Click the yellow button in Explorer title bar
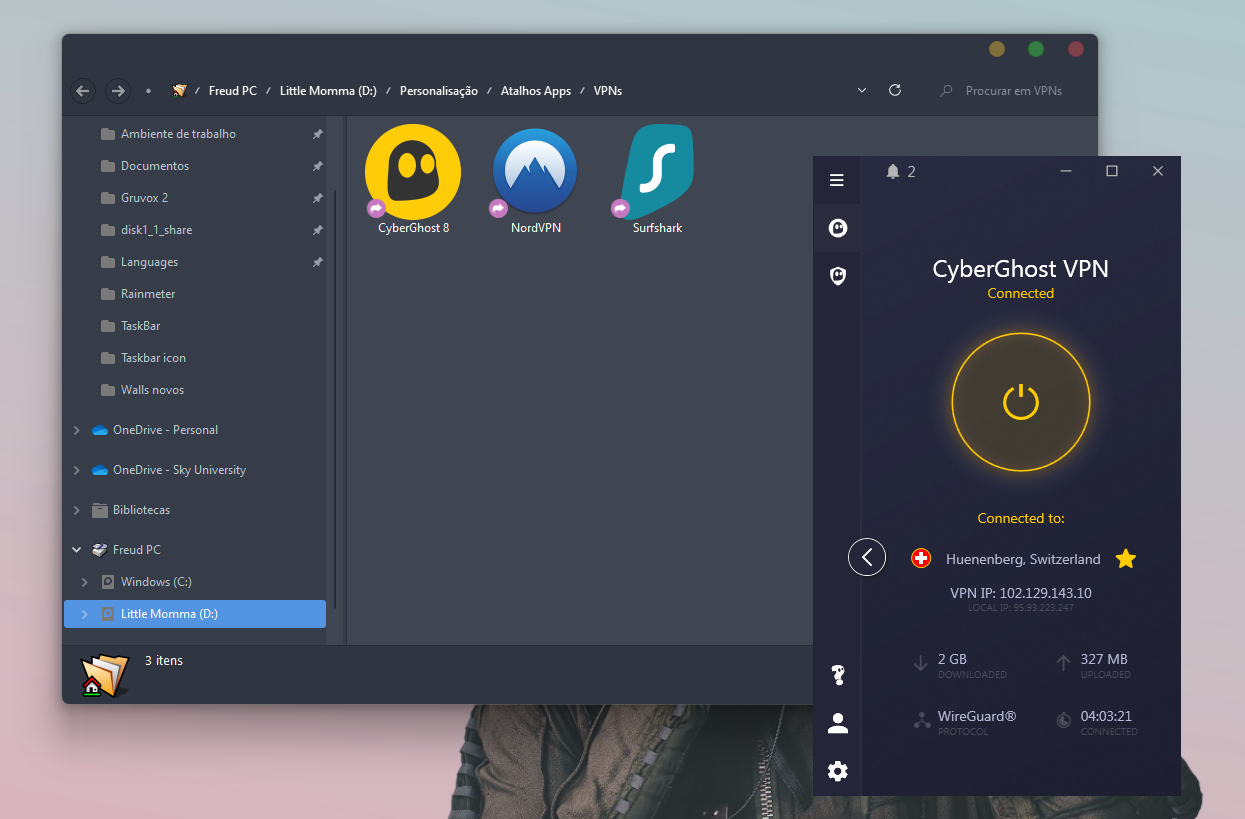The image size is (1245, 819). click(997, 49)
